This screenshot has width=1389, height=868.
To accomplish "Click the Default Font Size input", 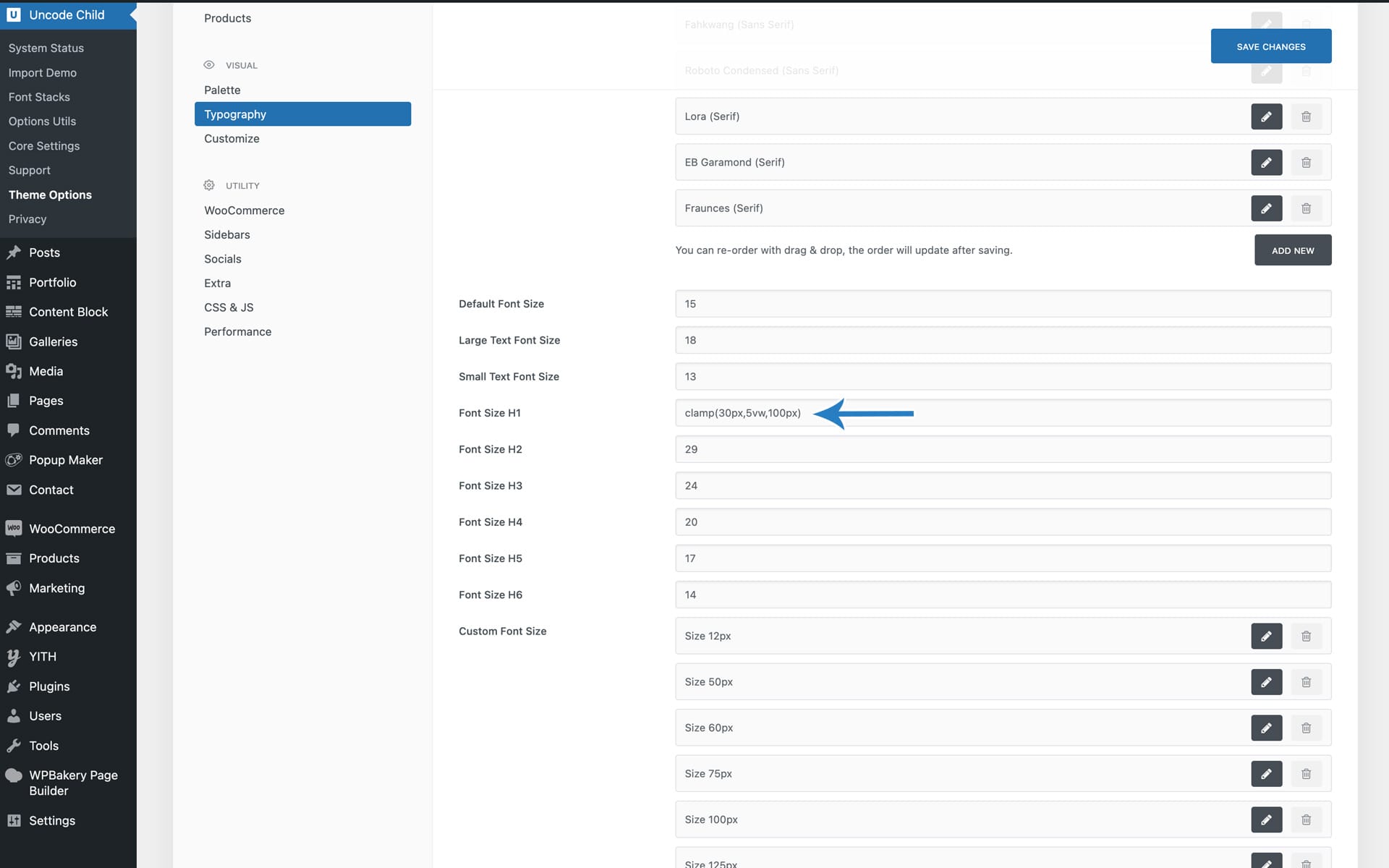I will (x=1002, y=304).
